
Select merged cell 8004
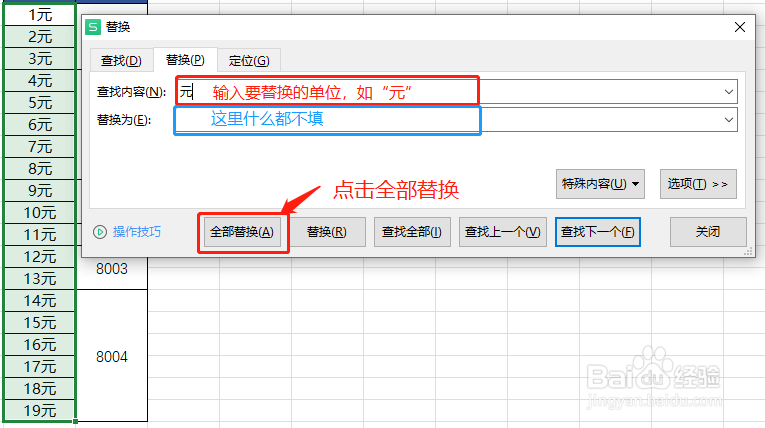pyautogui.click(x=112, y=356)
